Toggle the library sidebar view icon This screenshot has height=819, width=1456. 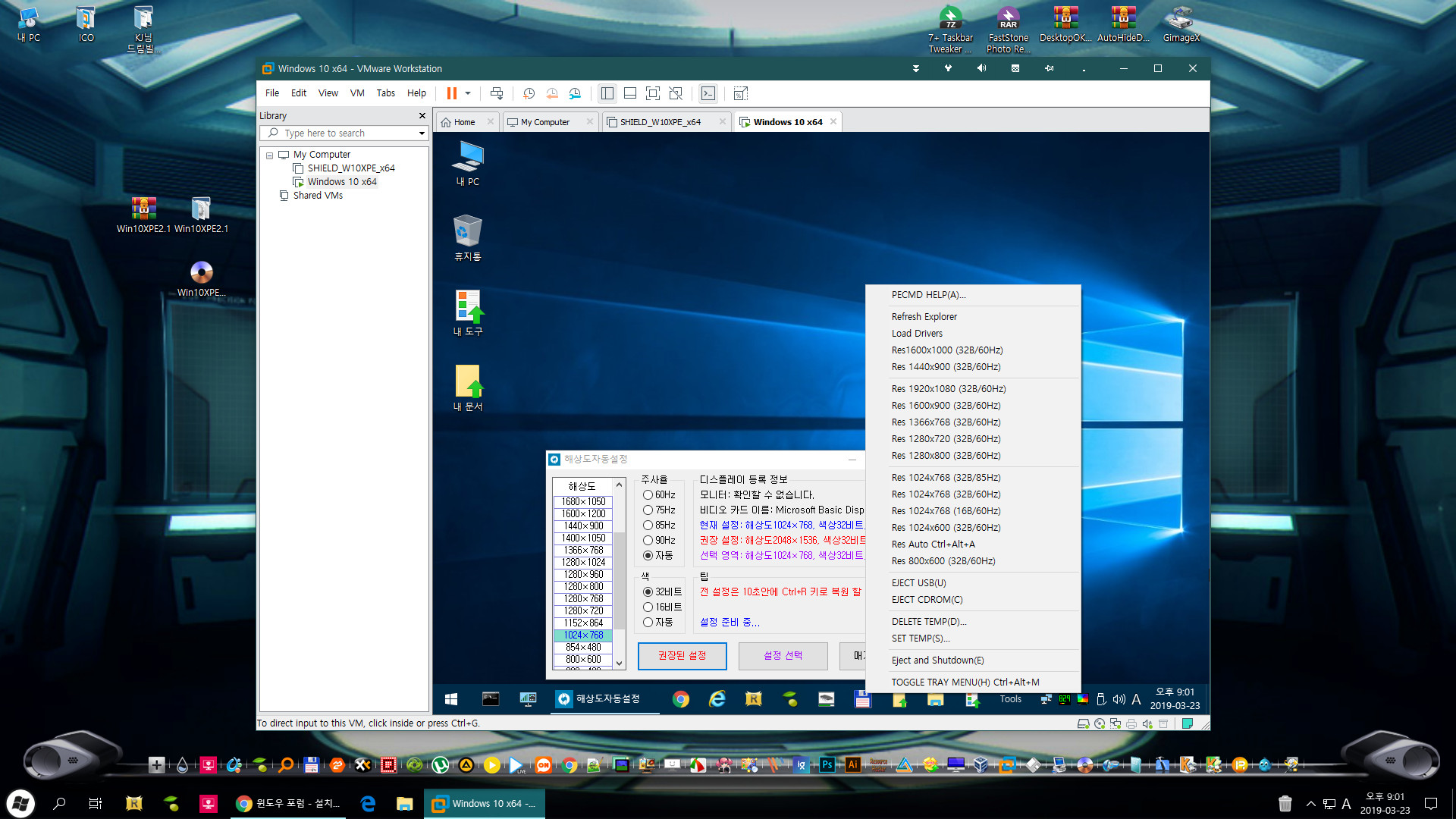click(x=607, y=93)
